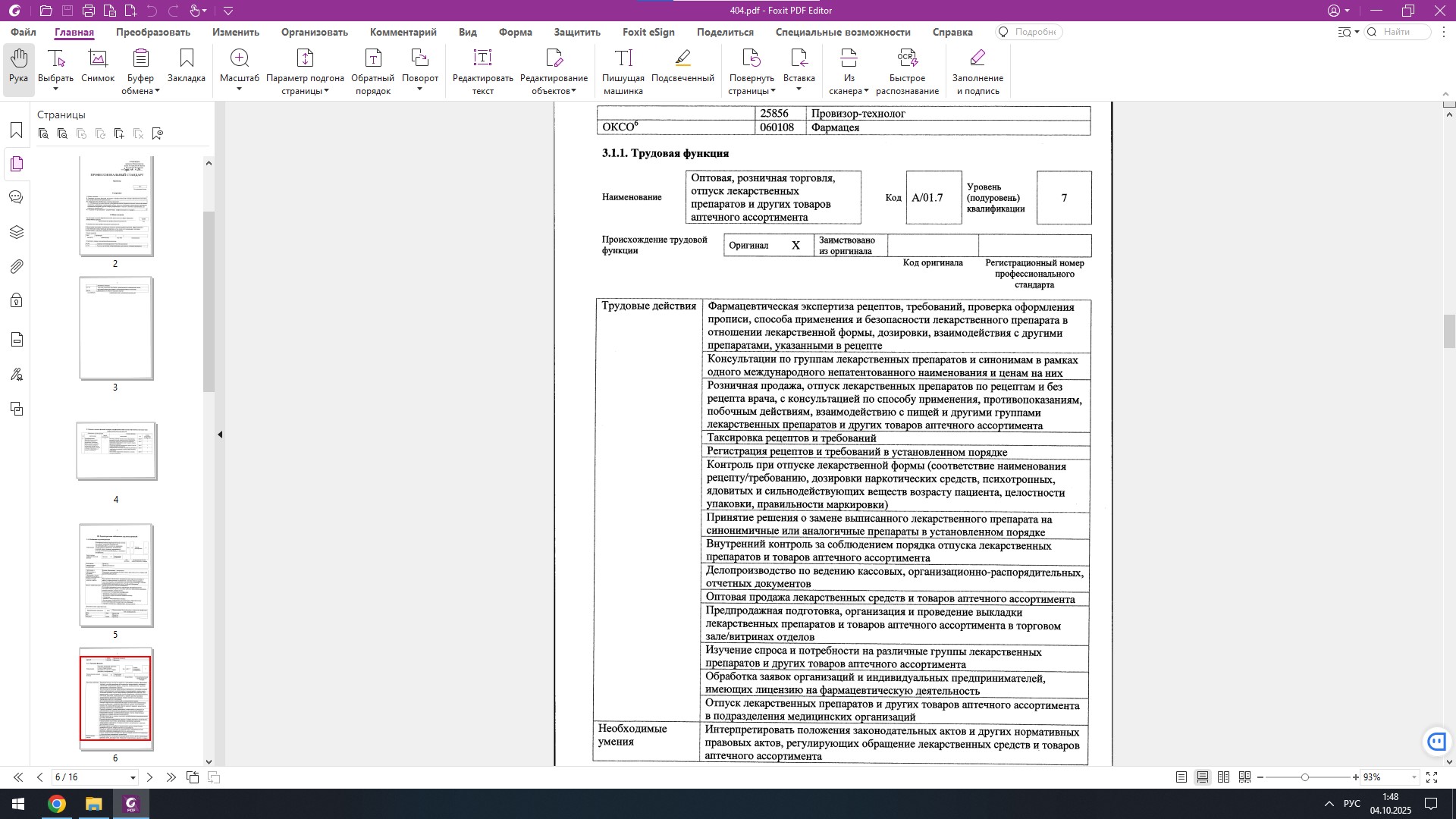Switch to facing two-page view
1456x819 pixels.
click(x=1224, y=777)
